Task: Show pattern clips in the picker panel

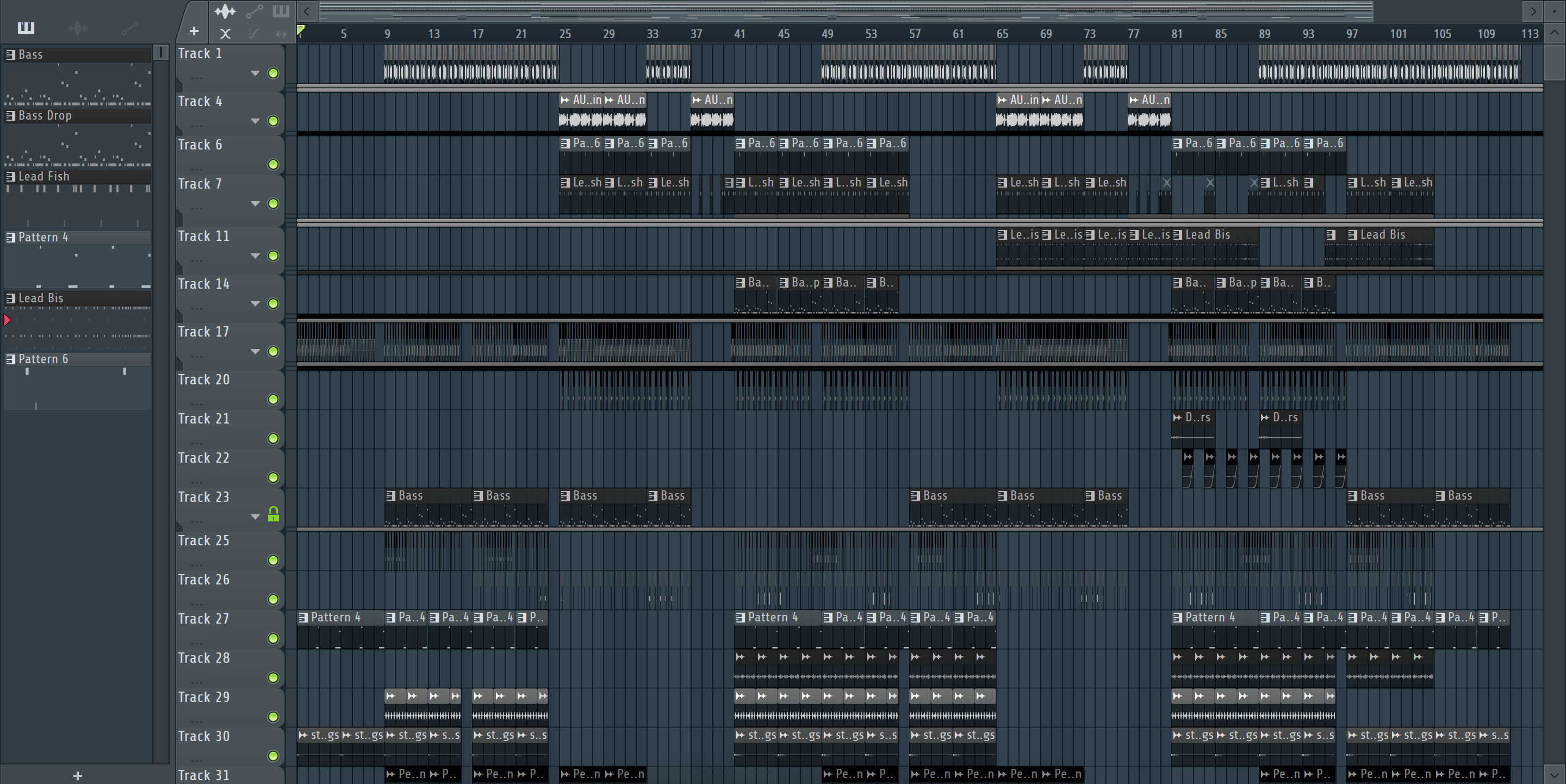Action: coord(26,28)
